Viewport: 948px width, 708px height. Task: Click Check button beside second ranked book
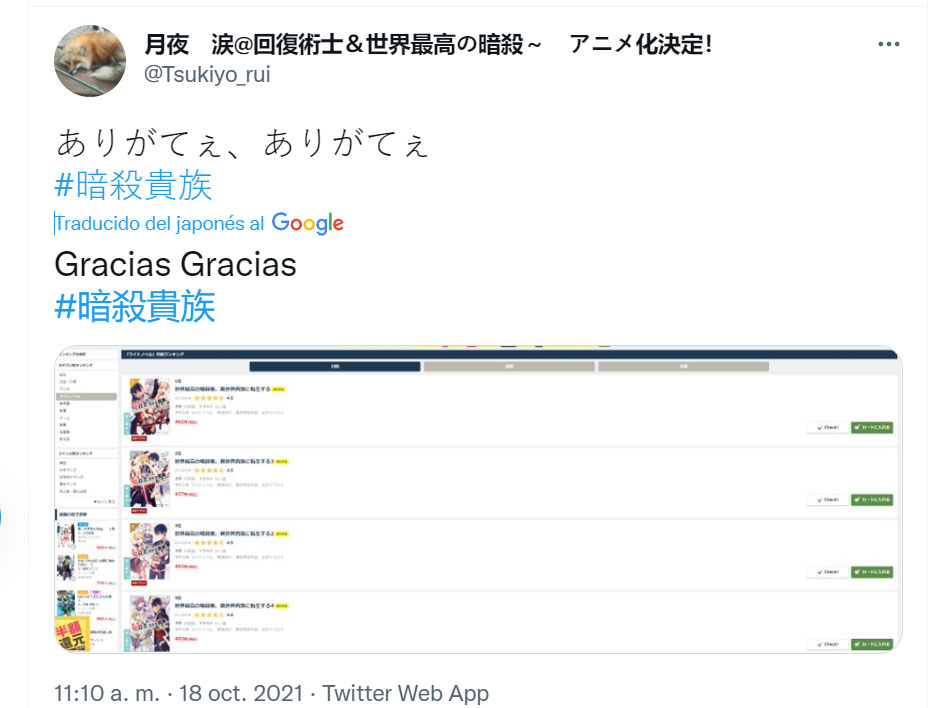tap(827, 500)
